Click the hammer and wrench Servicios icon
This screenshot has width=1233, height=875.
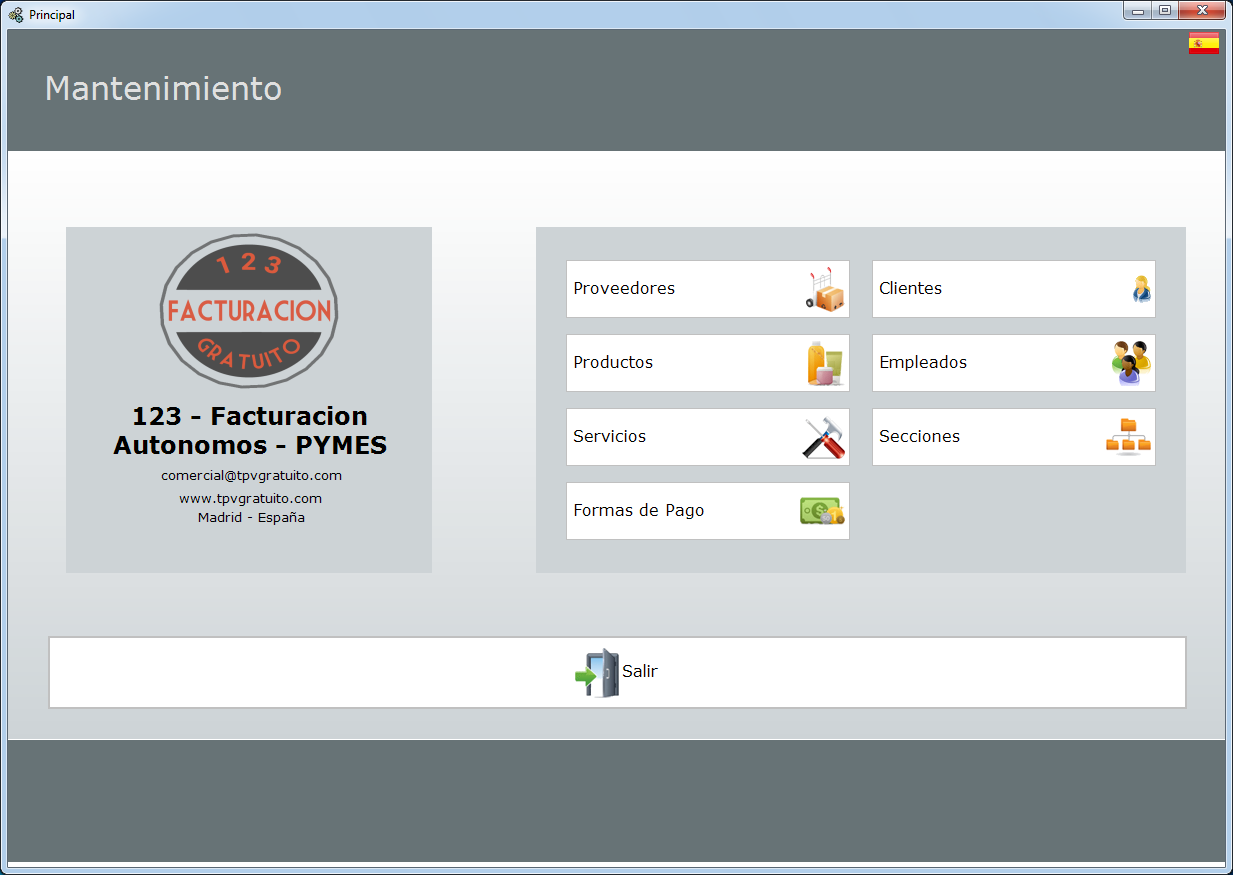(x=825, y=437)
